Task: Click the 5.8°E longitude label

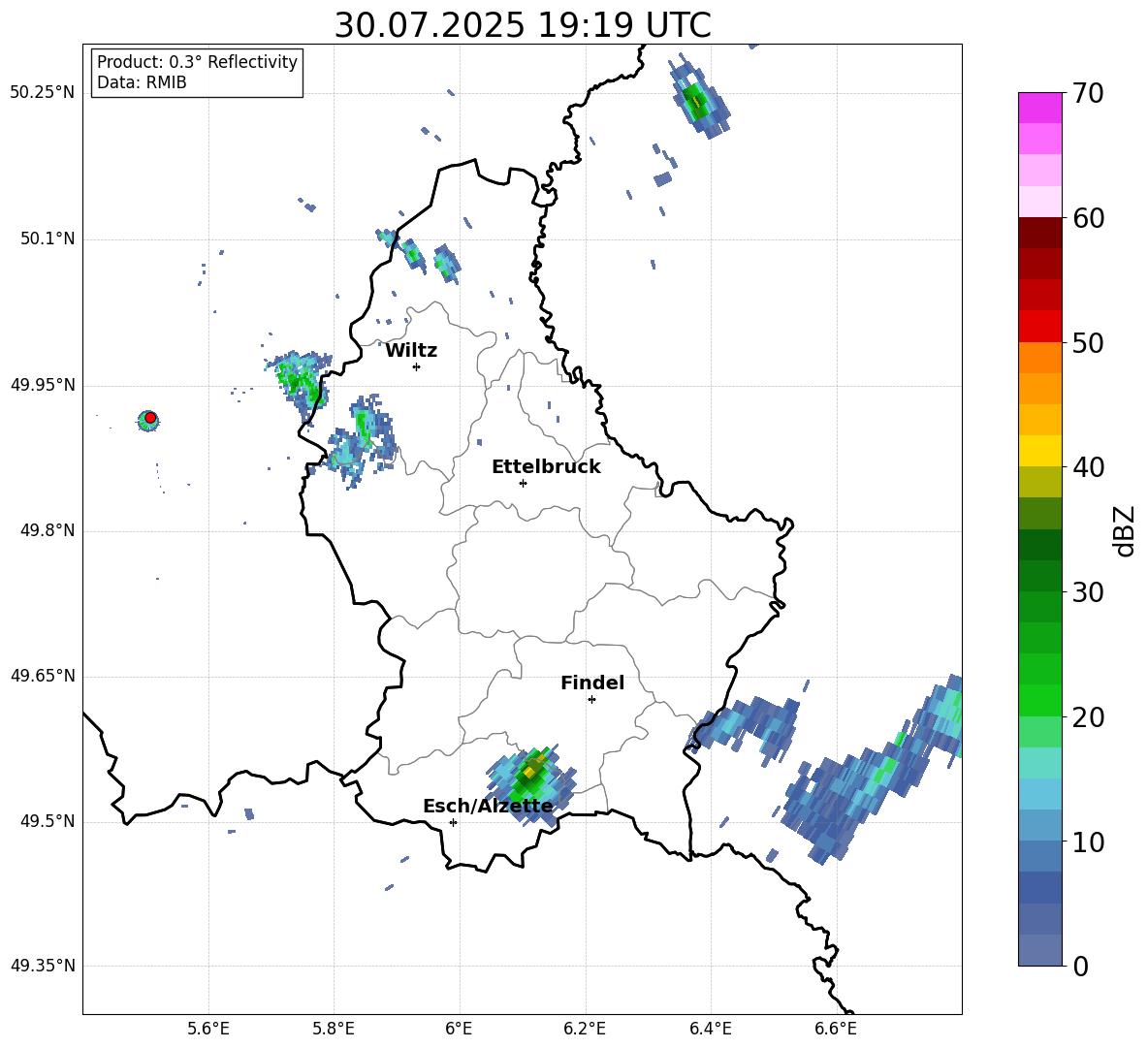Action: coord(334,1029)
